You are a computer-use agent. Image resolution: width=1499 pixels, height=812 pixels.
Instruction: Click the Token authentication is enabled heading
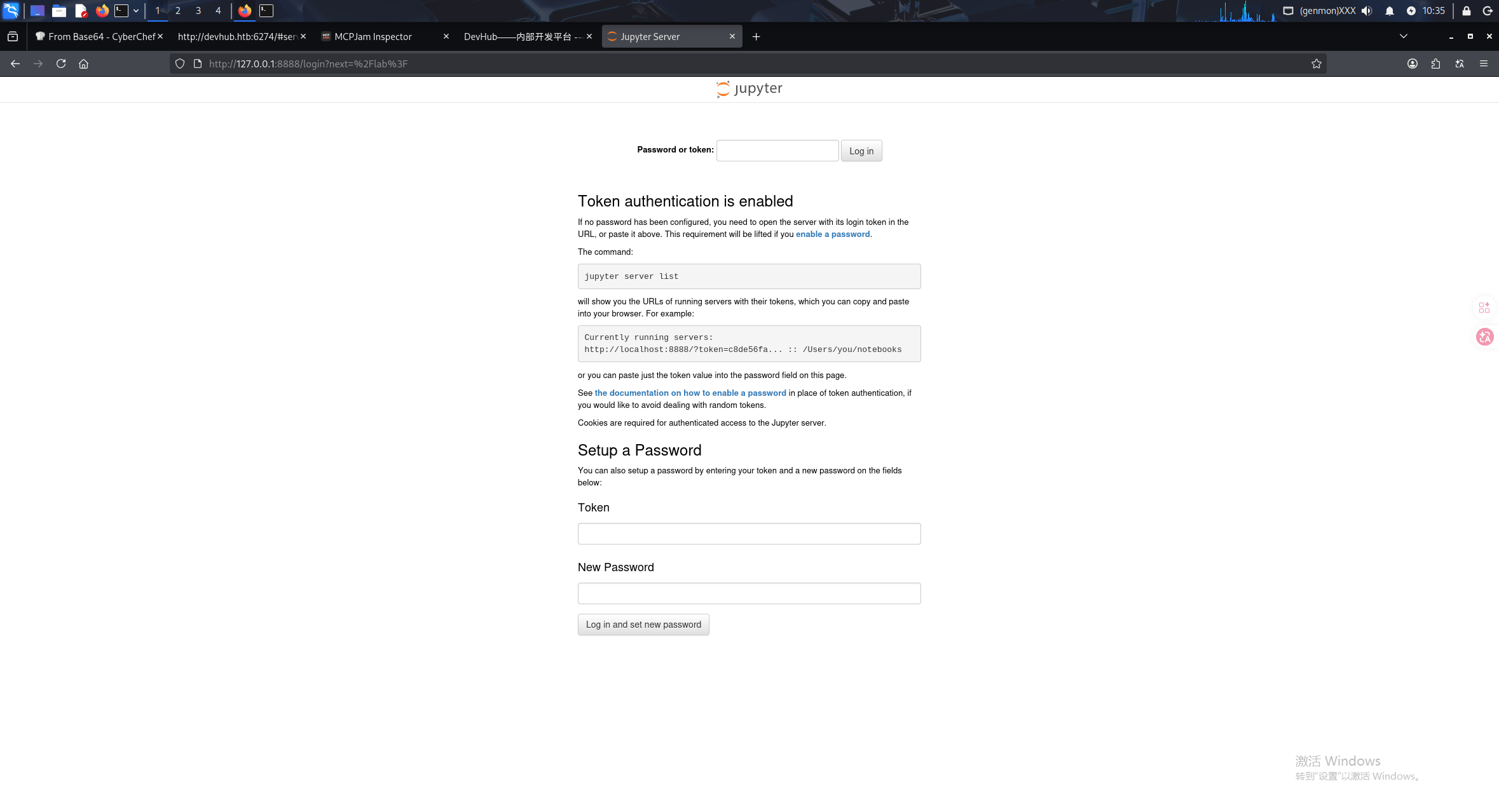point(685,201)
